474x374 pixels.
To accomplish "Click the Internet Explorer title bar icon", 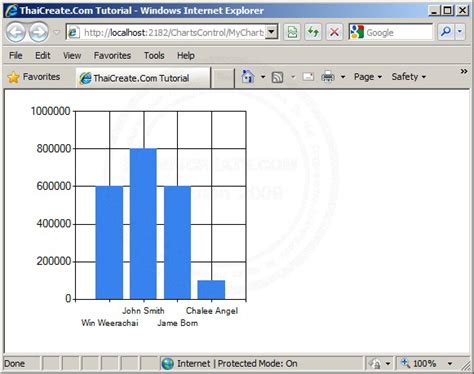I will pyautogui.click(x=11, y=10).
